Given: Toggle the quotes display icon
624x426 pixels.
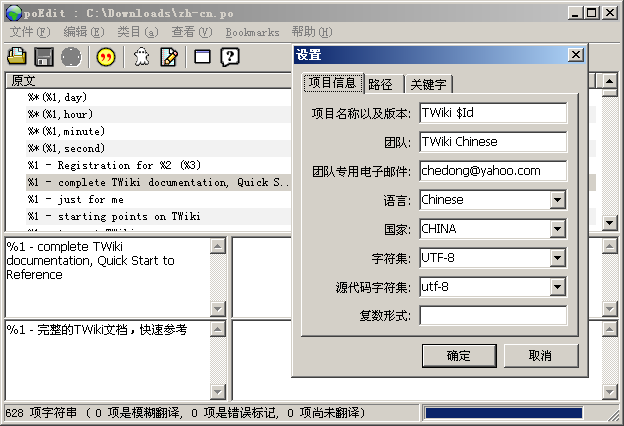Looking at the screenshot, I should pyautogui.click(x=106, y=57).
